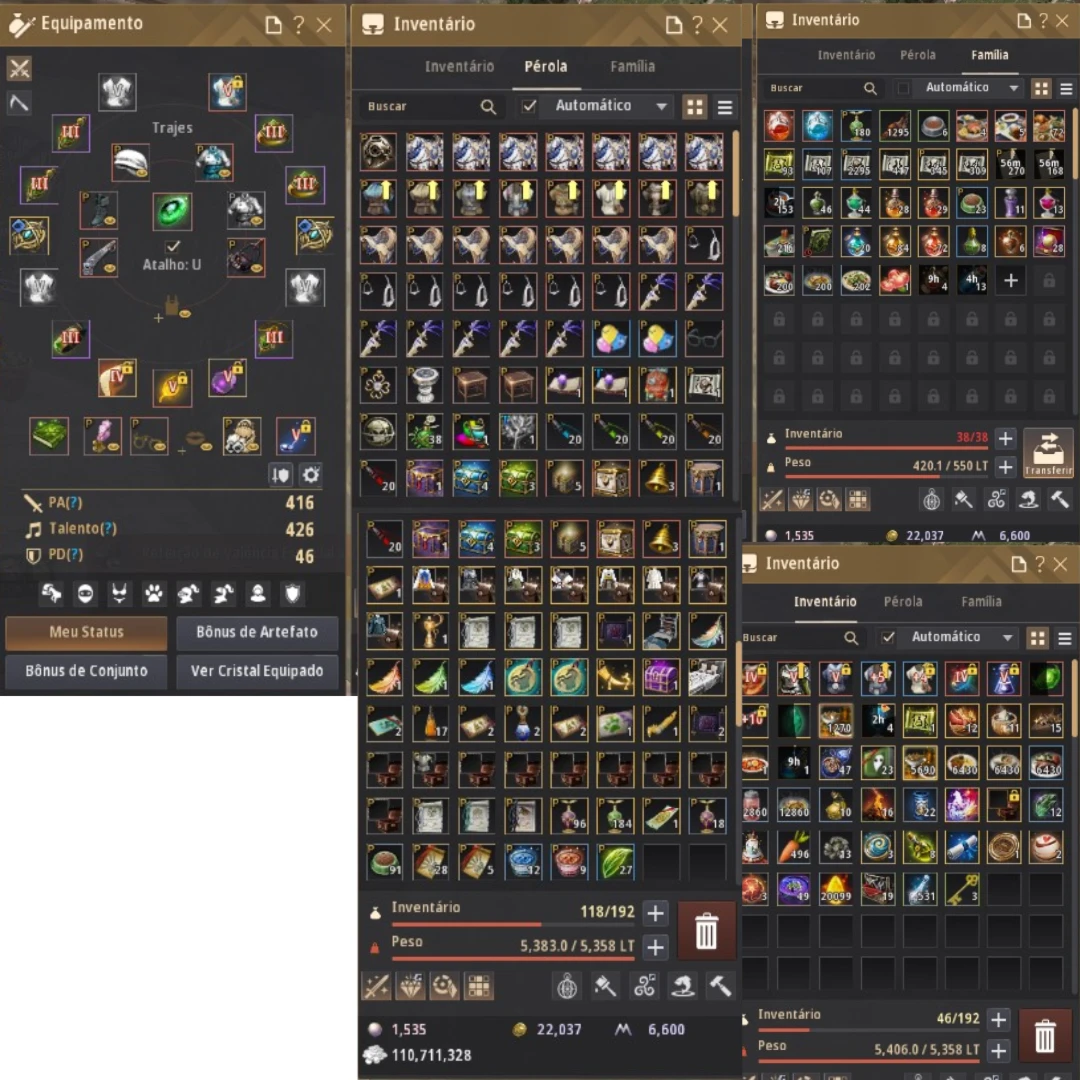Switch Pérola inventory to list view icon
Image resolution: width=1080 pixels, height=1080 pixels.
coord(724,107)
